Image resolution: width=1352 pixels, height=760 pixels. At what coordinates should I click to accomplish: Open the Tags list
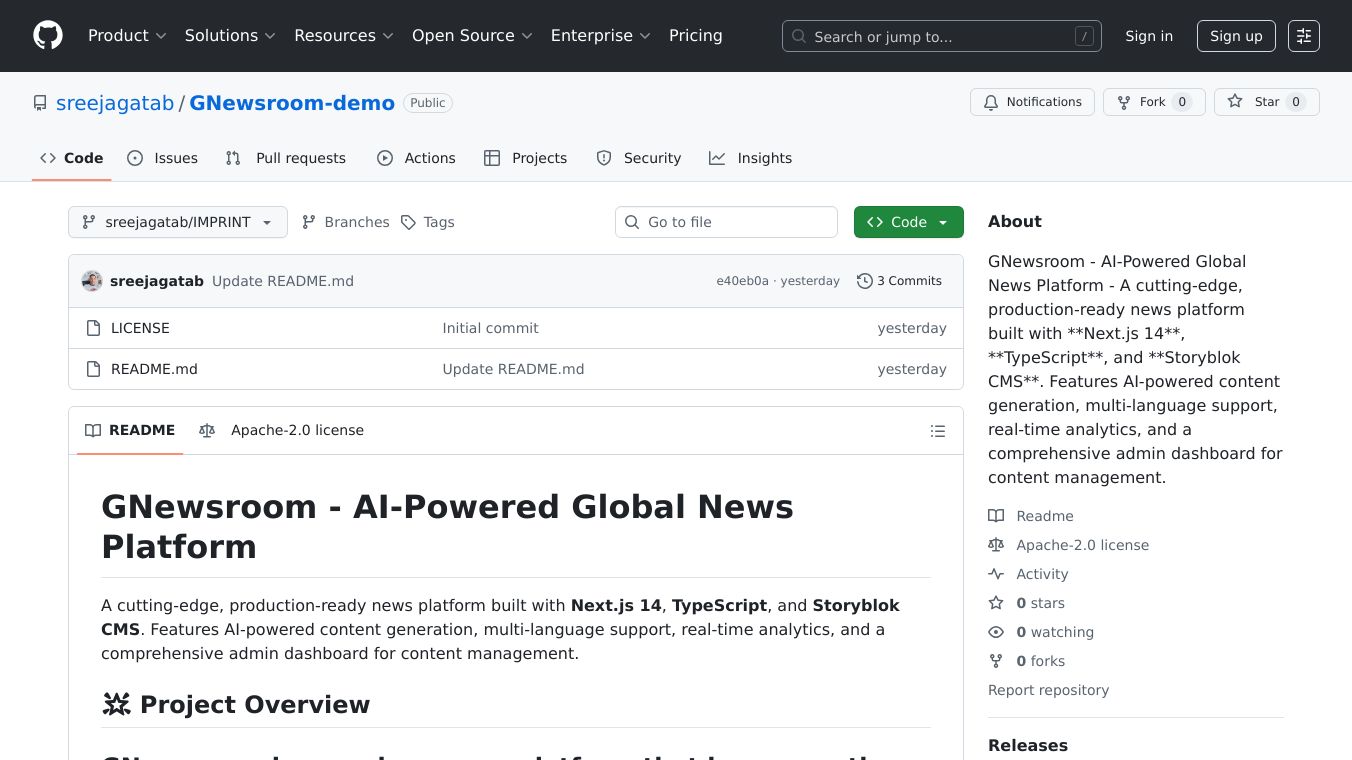428,222
